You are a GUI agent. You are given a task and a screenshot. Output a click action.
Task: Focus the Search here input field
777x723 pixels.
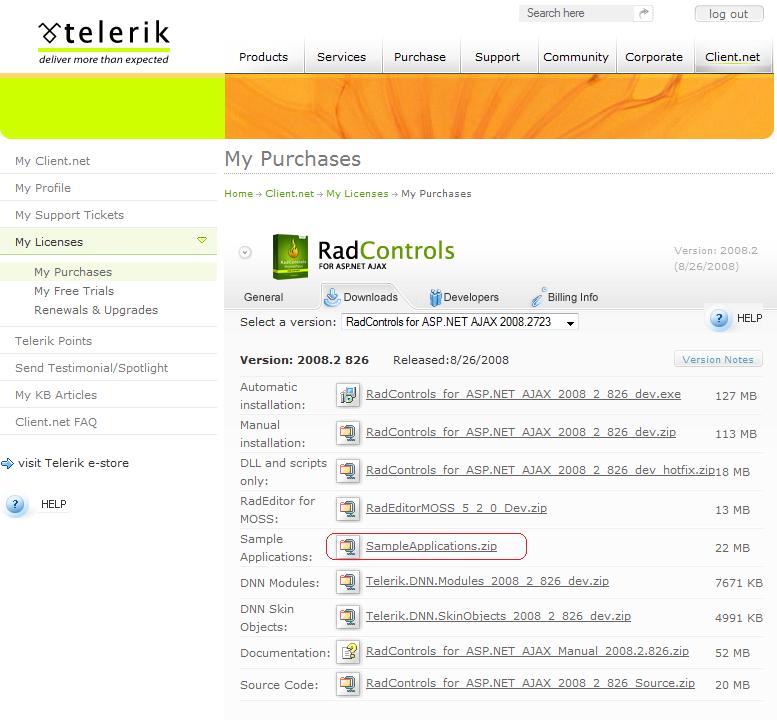point(577,13)
